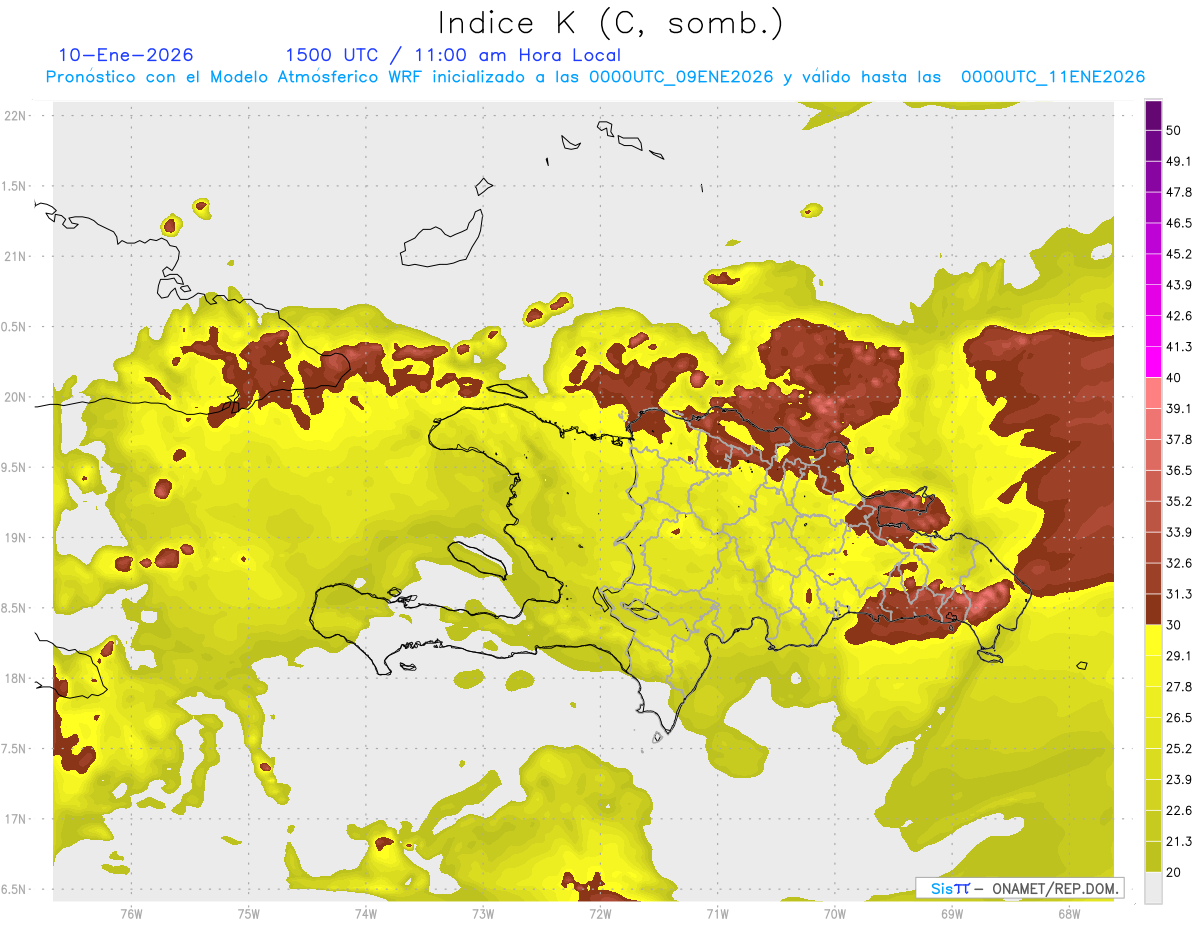Click the latitude axis label '21N'
This screenshot has width=1200, height=927.
[x=17, y=256]
